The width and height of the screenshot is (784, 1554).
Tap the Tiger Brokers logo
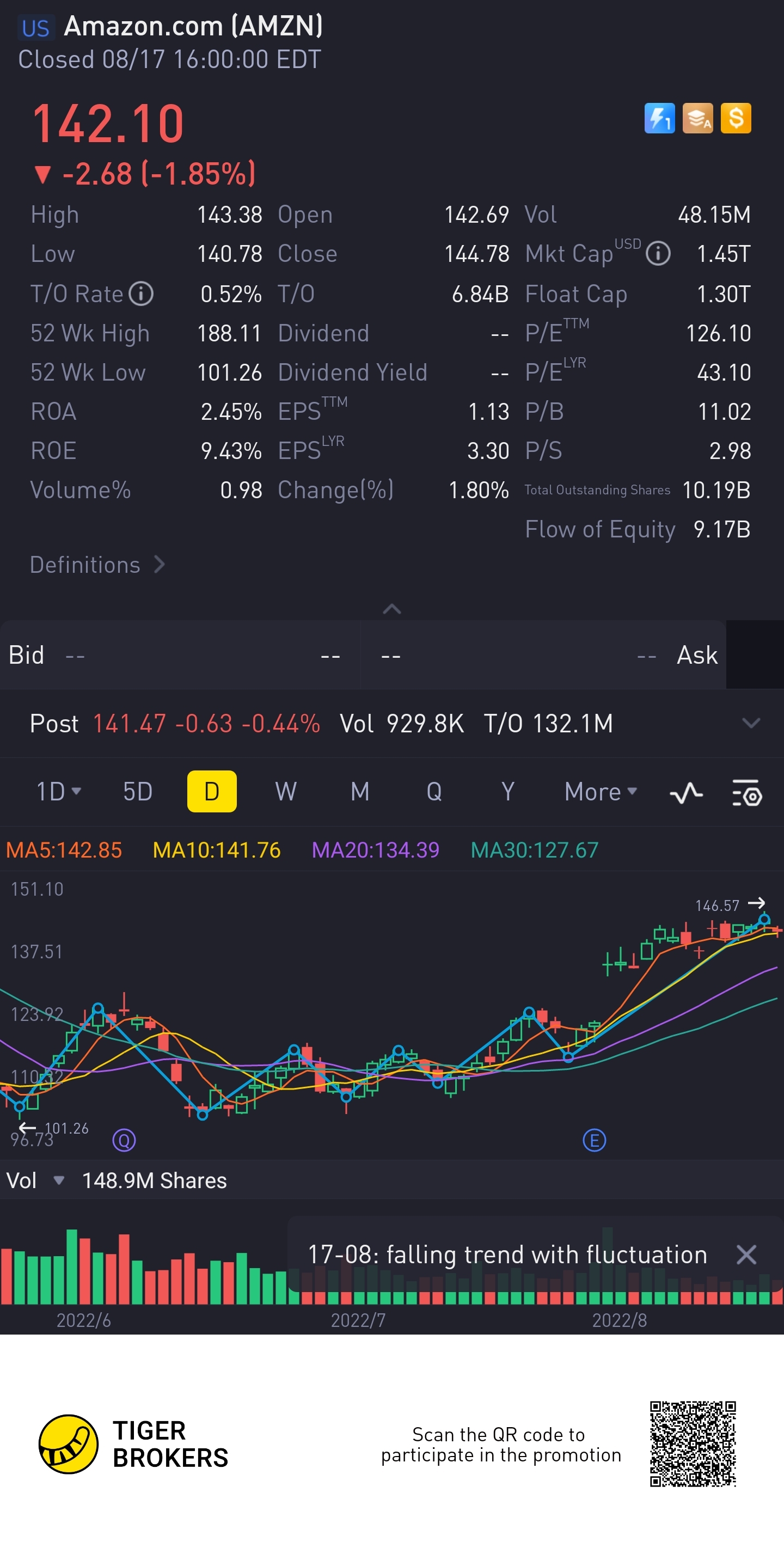[133, 1444]
